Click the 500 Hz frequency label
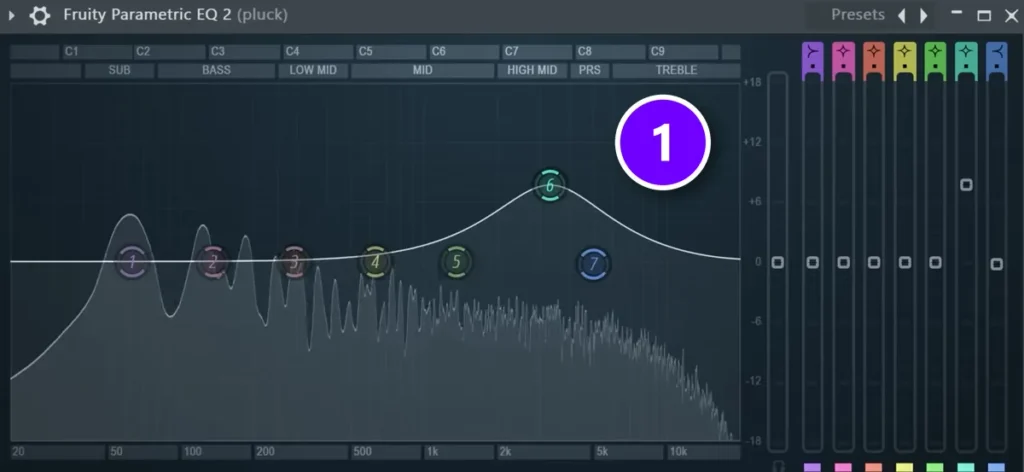 coord(362,452)
